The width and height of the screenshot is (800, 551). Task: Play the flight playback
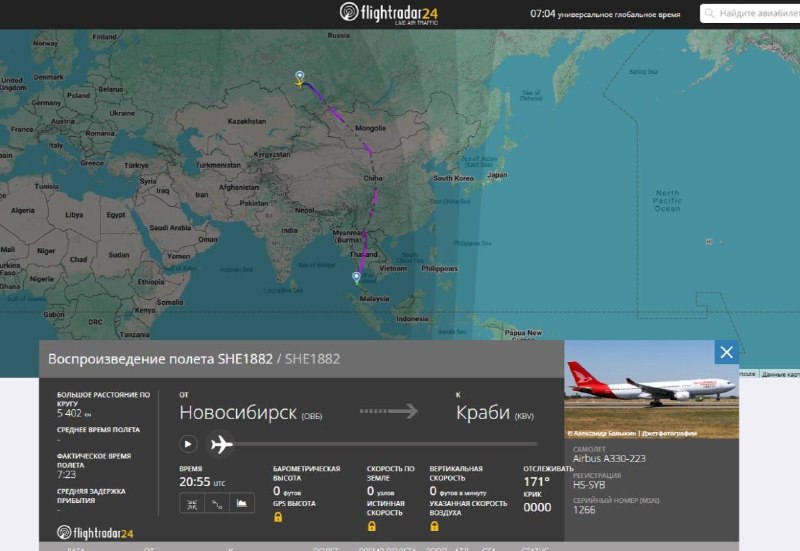(188, 444)
